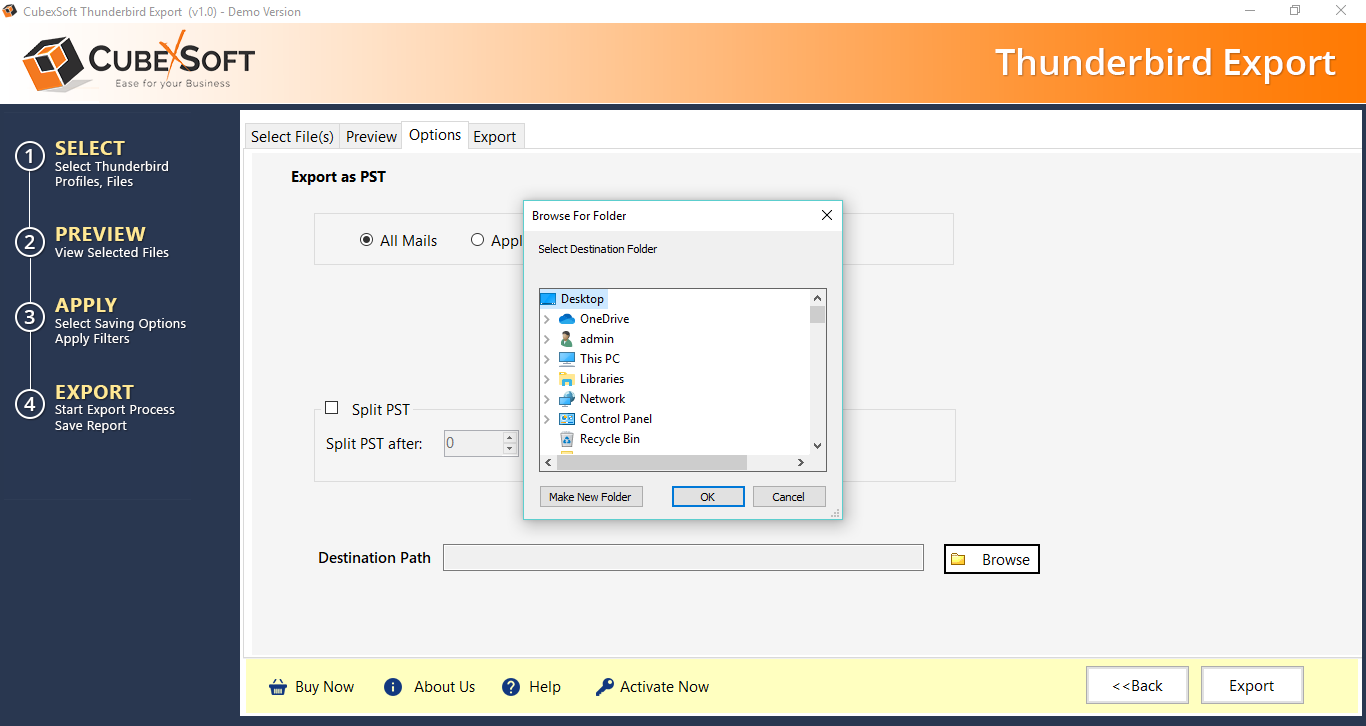Screen dimensions: 1366x726
Task: Click the Activate Now key icon
Action: tap(604, 687)
